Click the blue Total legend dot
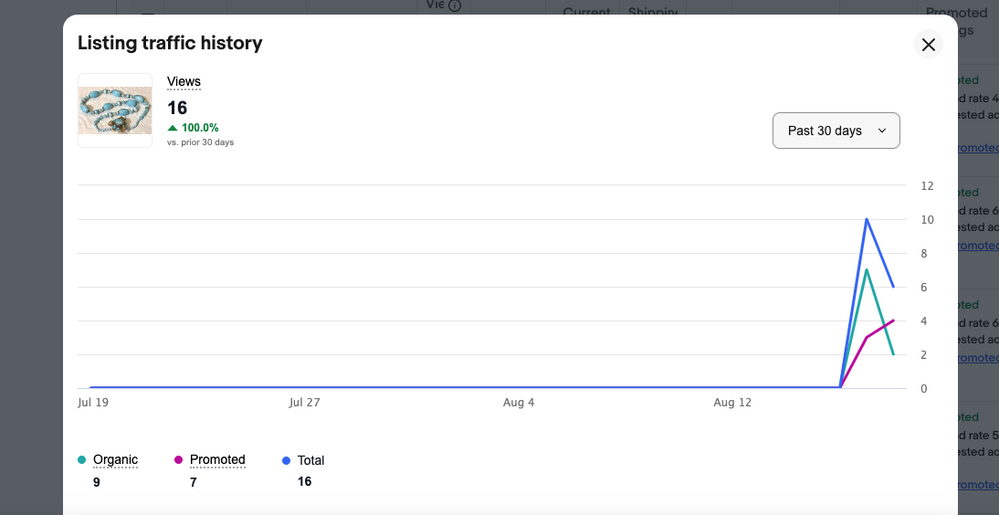Viewport: 999px width, 515px height. [x=287, y=461]
